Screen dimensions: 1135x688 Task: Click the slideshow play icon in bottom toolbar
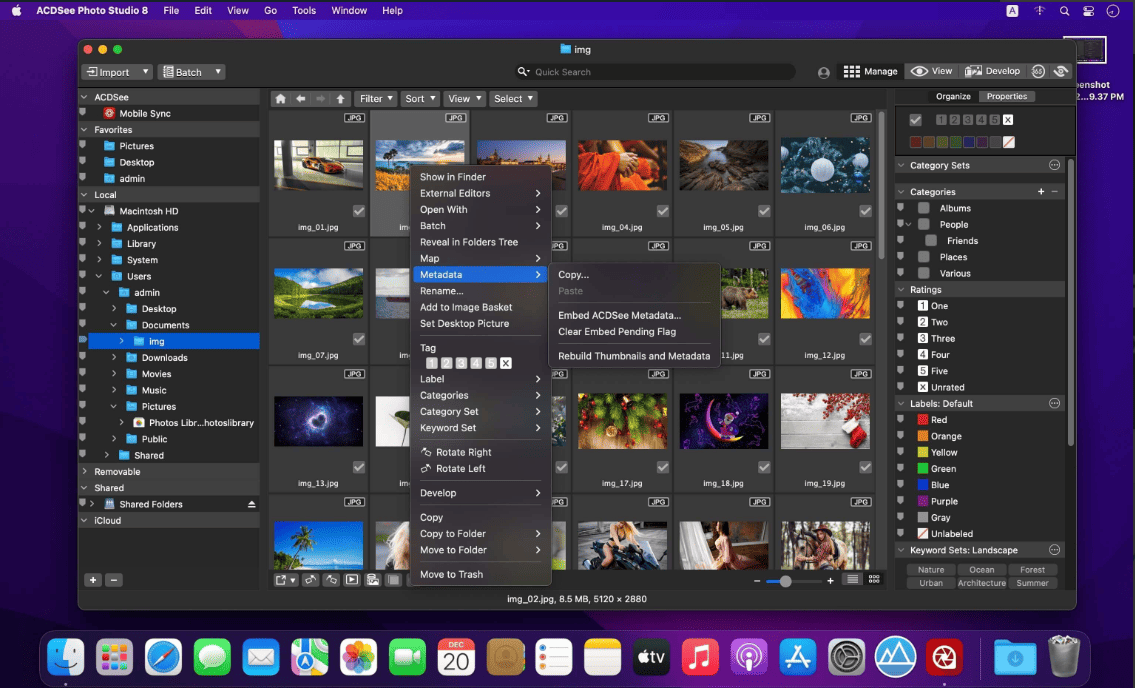[x=352, y=579]
